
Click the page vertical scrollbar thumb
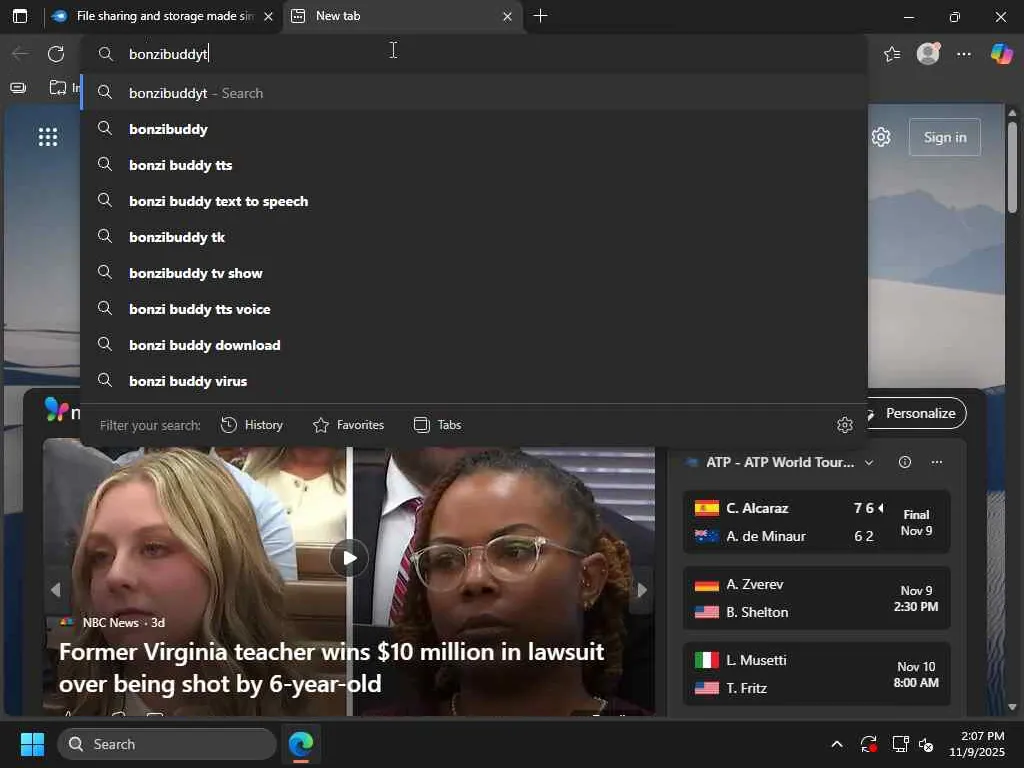[1012, 167]
